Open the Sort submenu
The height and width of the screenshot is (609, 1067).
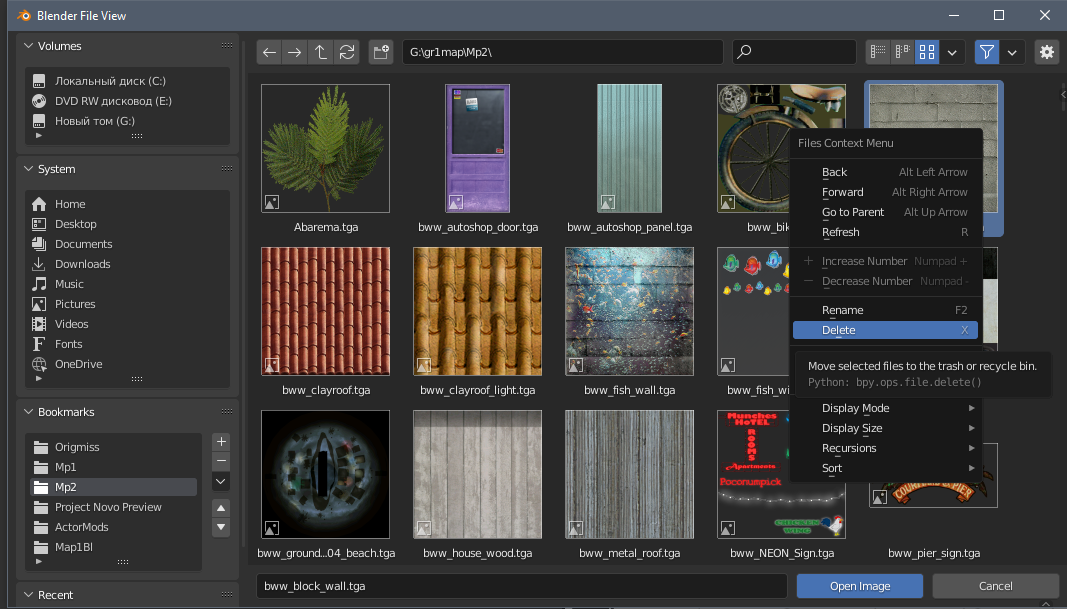tap(885, 468)
